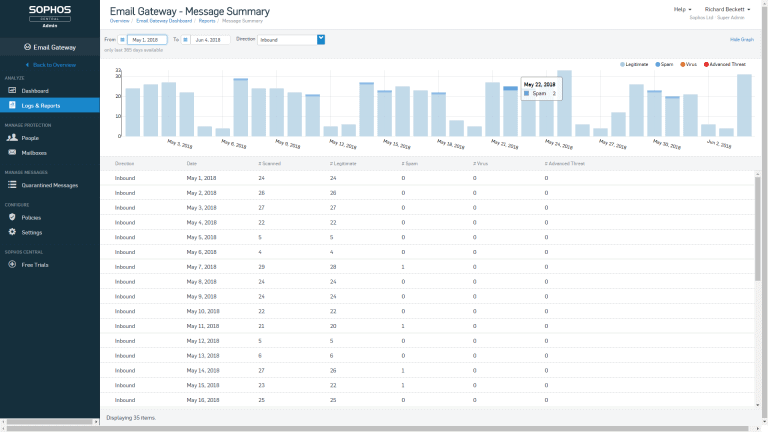Screen dimensions: 768x432
Task: Open Mailboxes via its envelope icon
Action: click(x=11, y=153)
